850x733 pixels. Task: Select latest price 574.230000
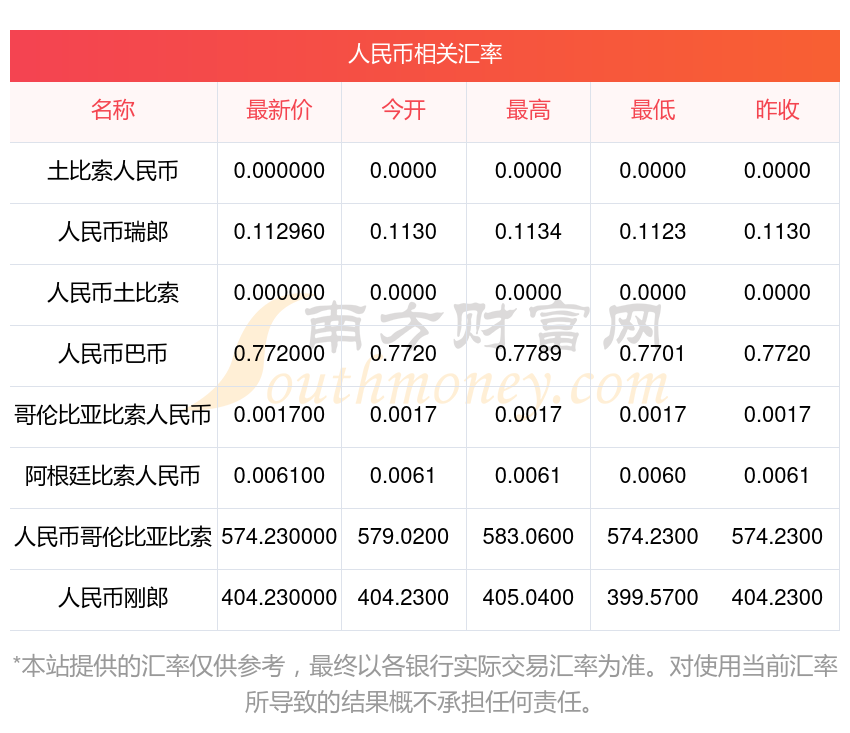coord(279,537)
